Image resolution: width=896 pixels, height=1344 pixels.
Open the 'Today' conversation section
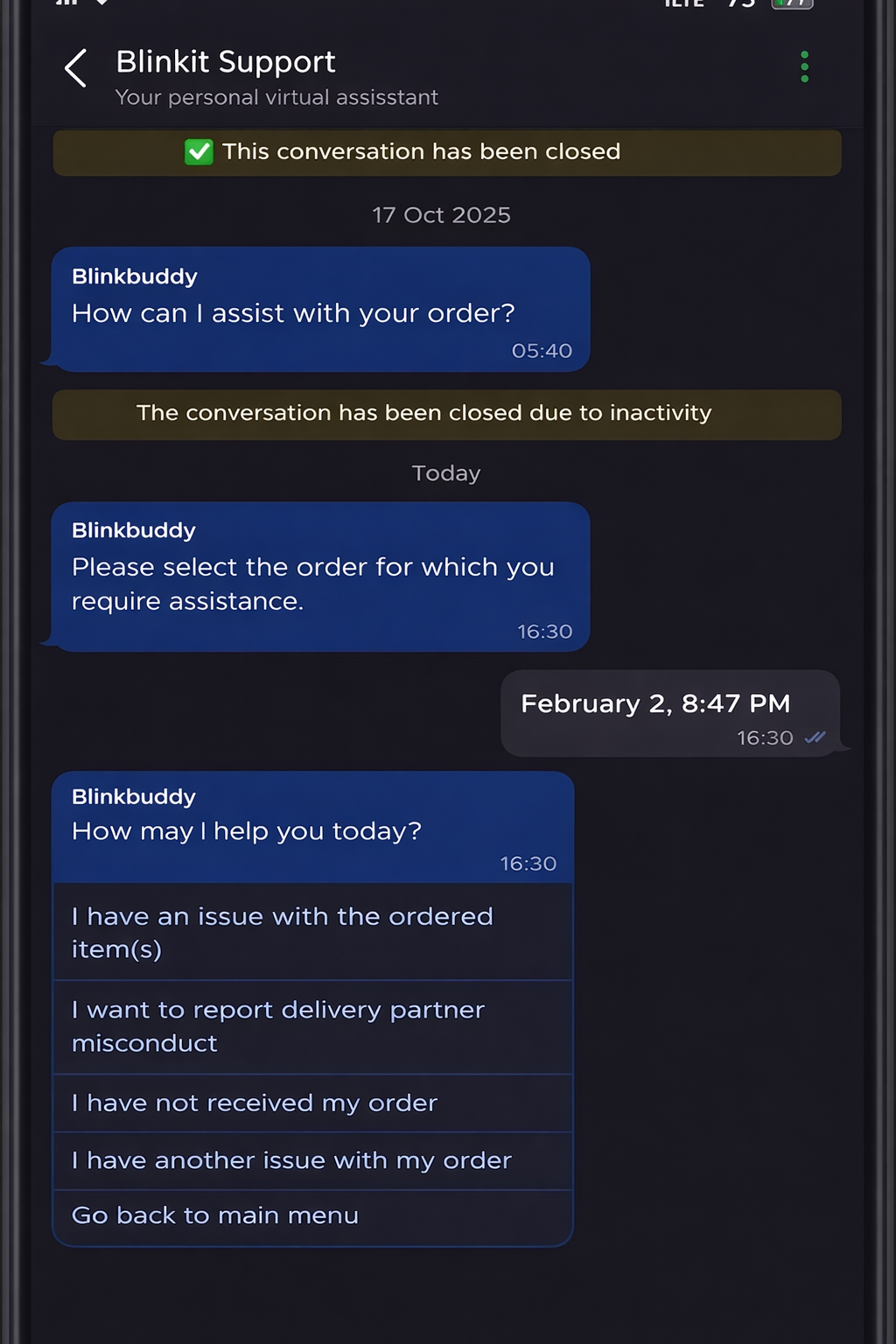[445, 472]
